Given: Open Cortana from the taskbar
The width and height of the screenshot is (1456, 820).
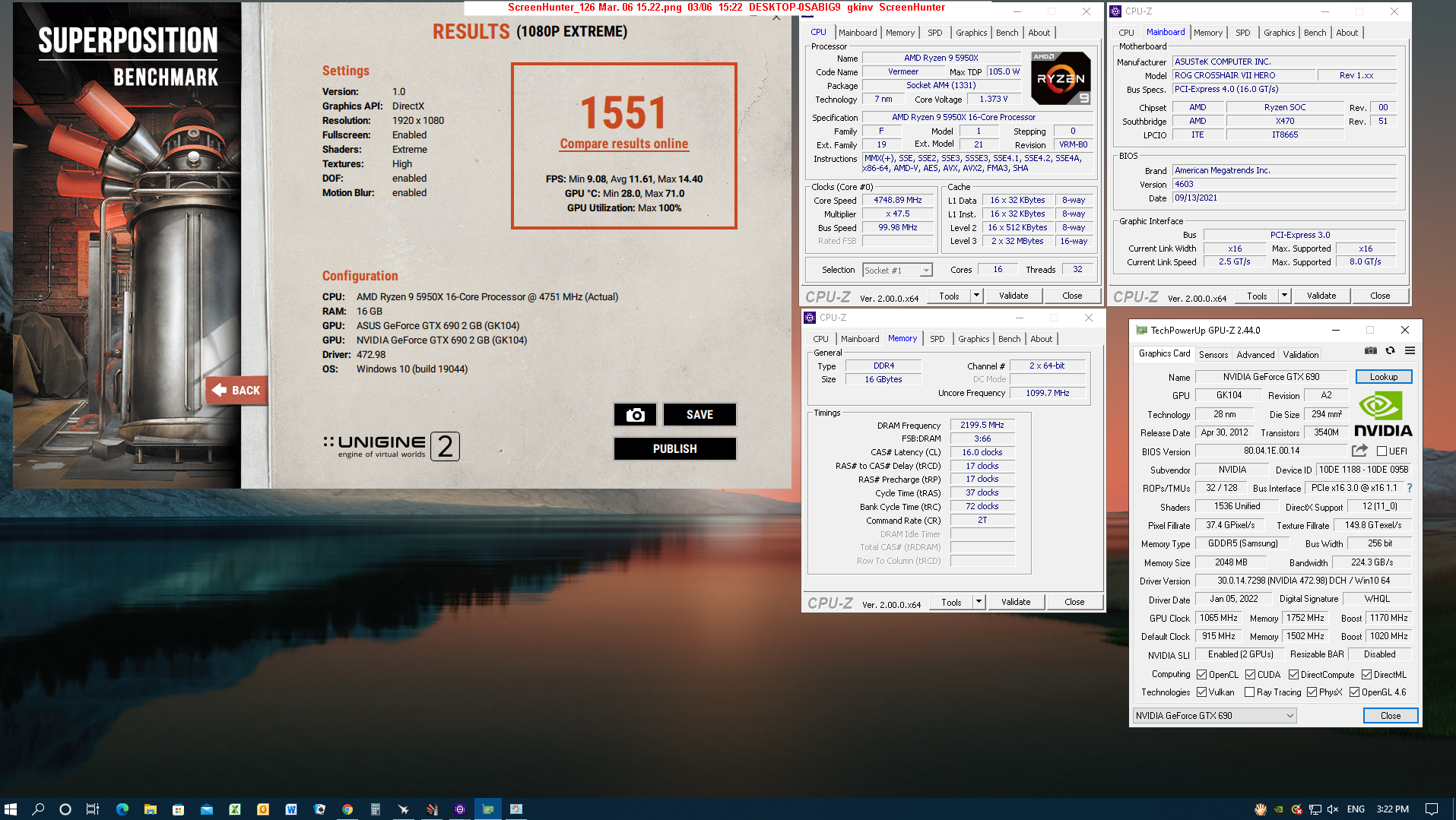Looking at the screenshot, I should pyautogui.click(x=65, y=809).
